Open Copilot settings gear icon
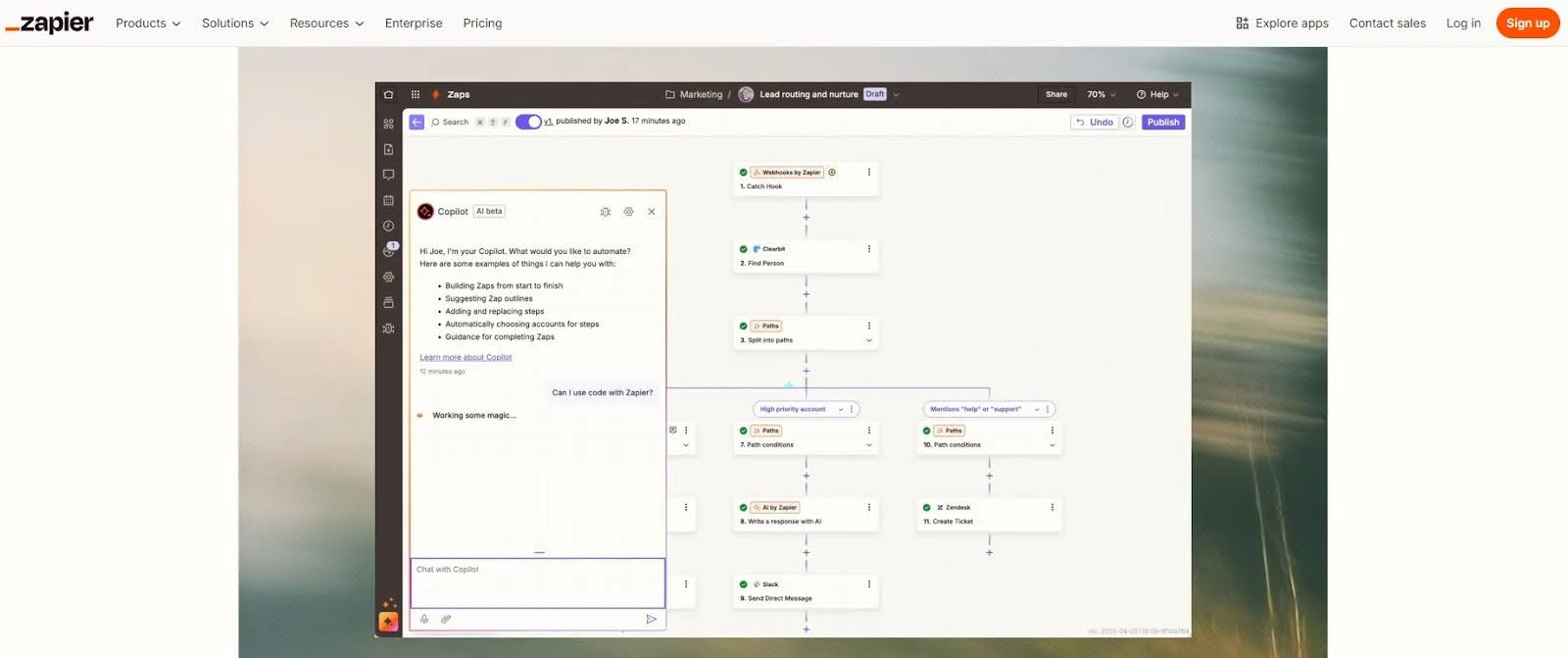The height and width of the screenshot is (658, 1568). [x=629, y=212]
